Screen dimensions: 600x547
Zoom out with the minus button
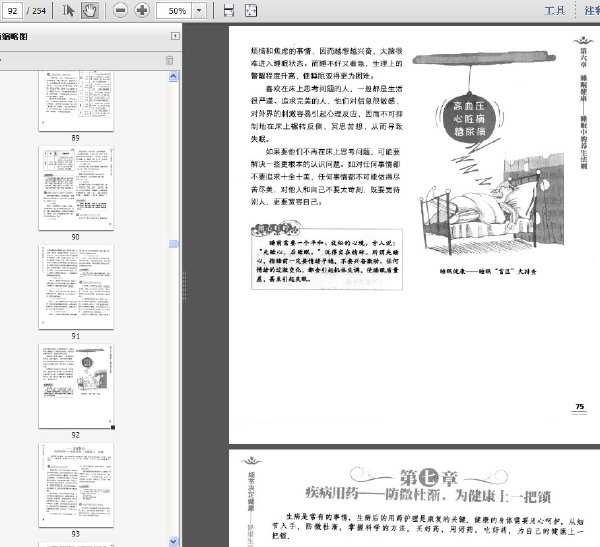(x=120, y=10)
